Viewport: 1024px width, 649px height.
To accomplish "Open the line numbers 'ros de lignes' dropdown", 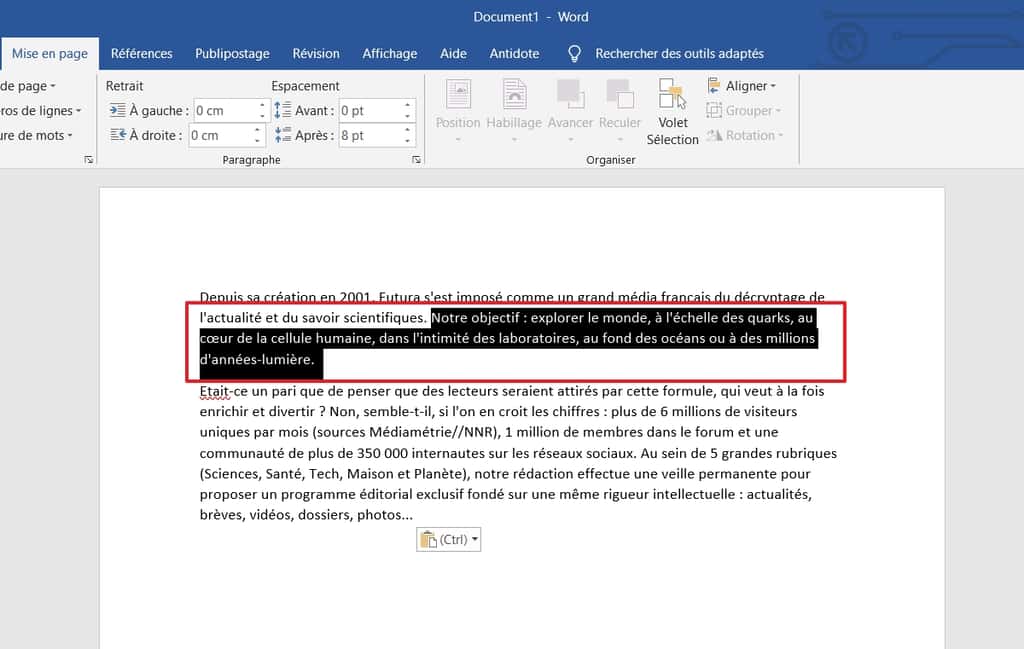I will (40, 110).
